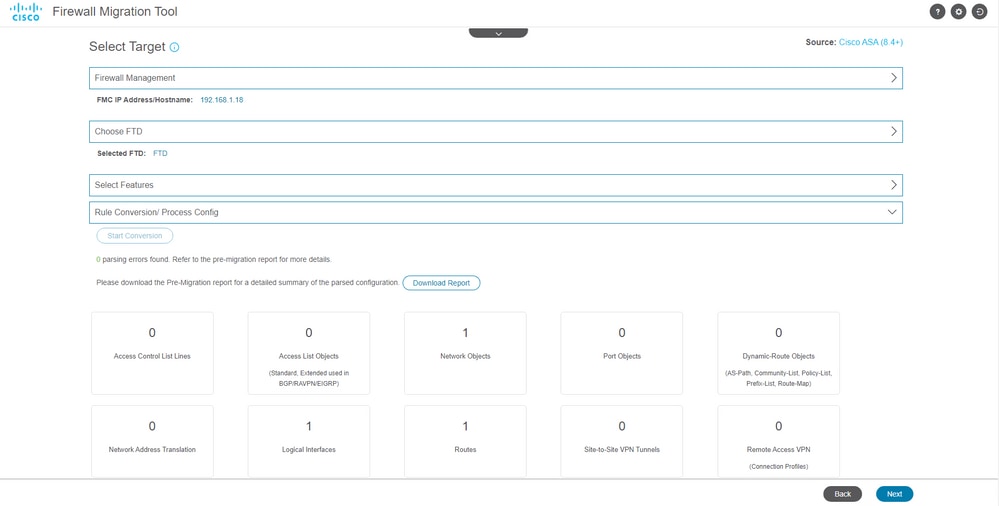This screenshot has height=506, width=999.
Task: Select the Network Address Translation card
Action: click(152, 441)
